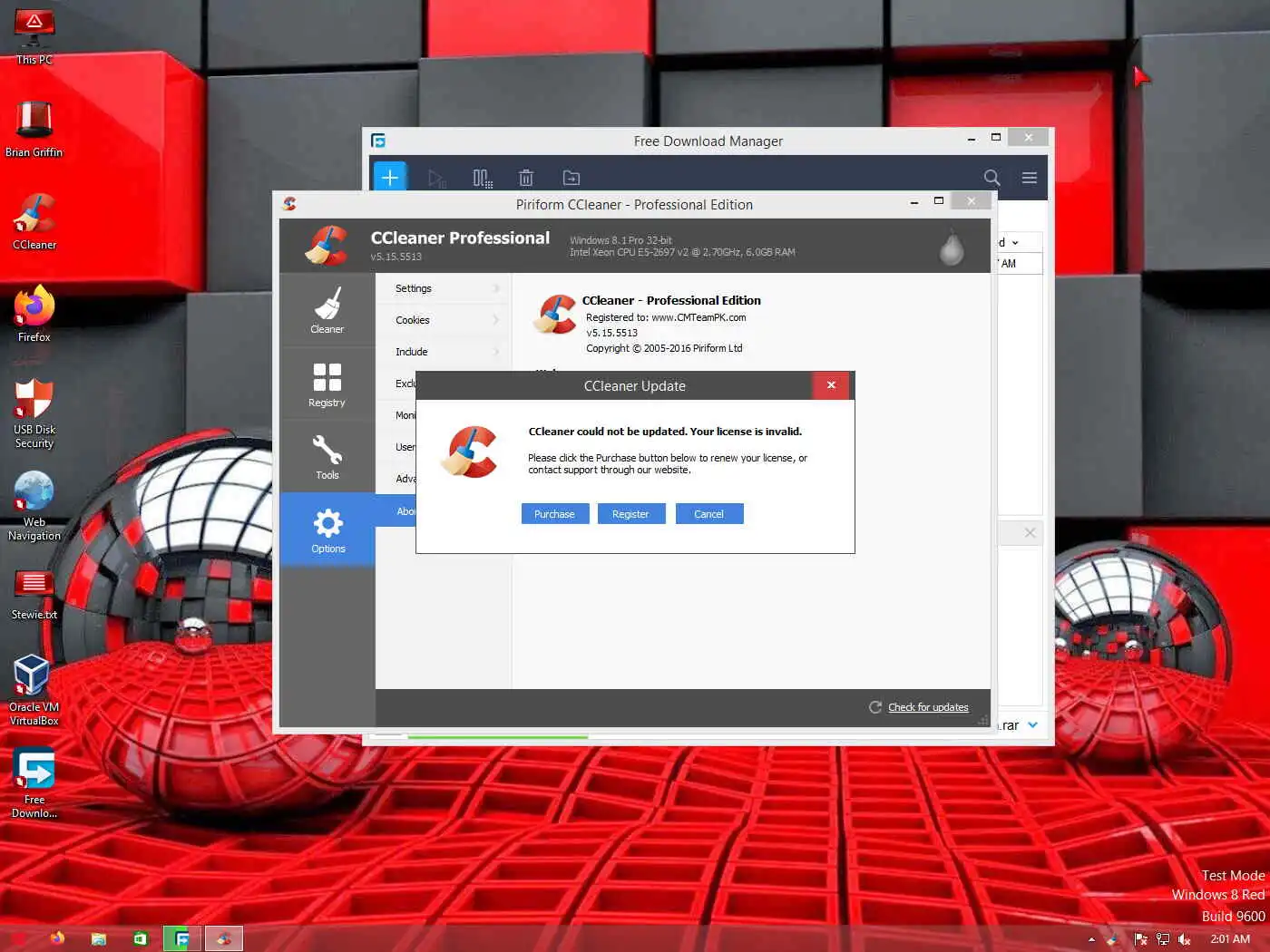Close the panel in Free Download Manager with X
1270x952 pixels.
click(1030, 532)
